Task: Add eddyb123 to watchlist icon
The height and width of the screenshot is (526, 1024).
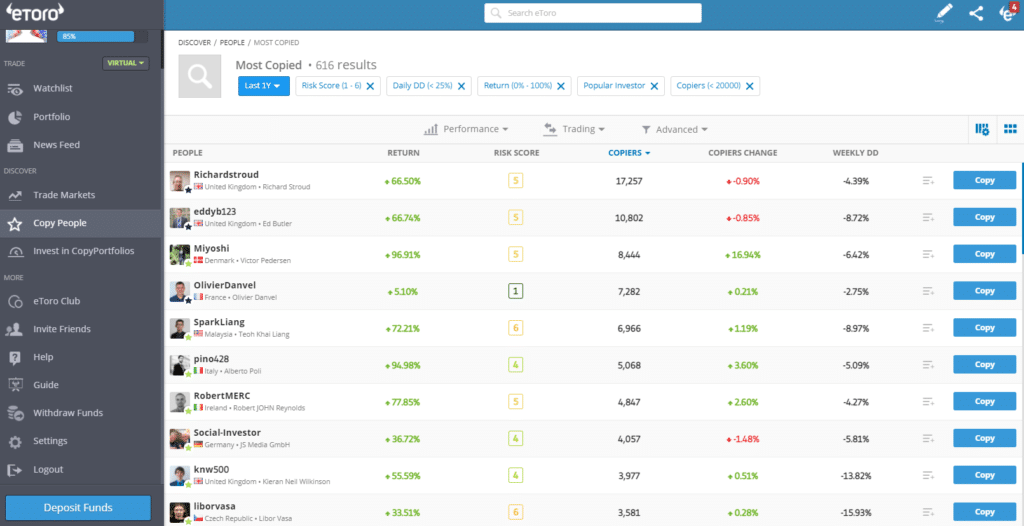Action: (928, 217)
